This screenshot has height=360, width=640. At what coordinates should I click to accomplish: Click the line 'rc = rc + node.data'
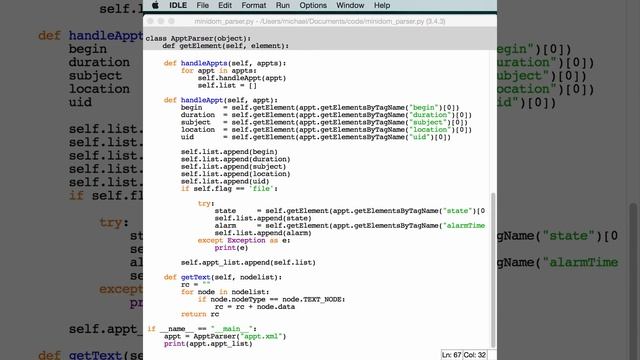click(x=255, y=306)
